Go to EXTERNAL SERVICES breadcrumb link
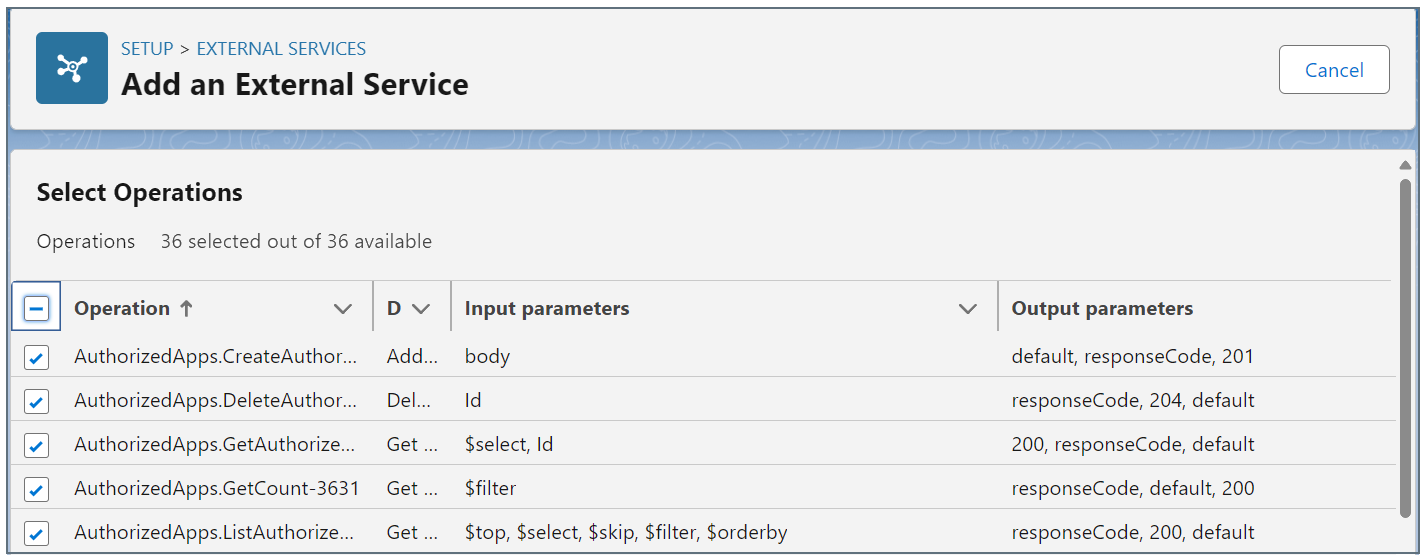Viewport: 1425px width, 559px height. coord(281,48)
